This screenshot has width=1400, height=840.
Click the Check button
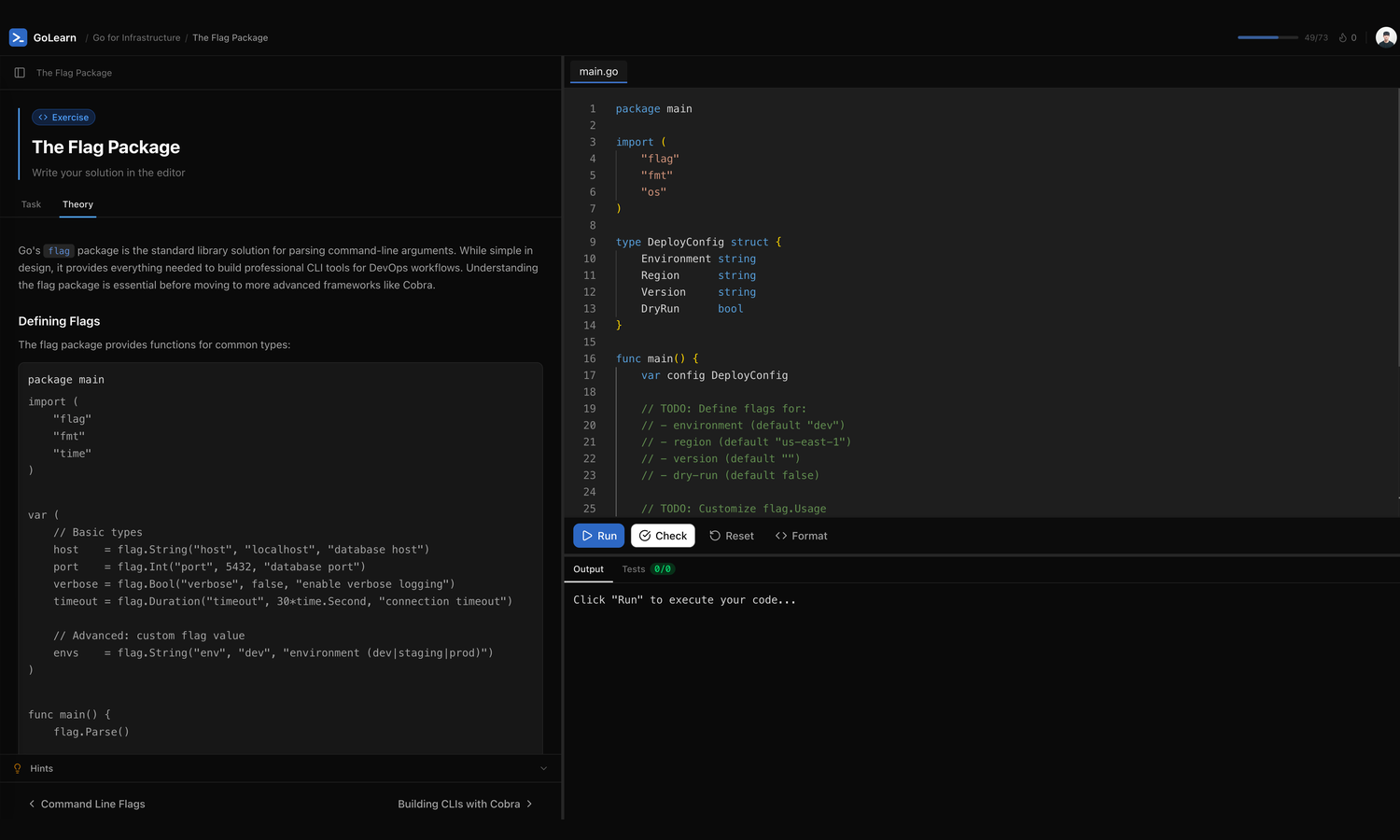pyautogui.click(x=663, y=536)
